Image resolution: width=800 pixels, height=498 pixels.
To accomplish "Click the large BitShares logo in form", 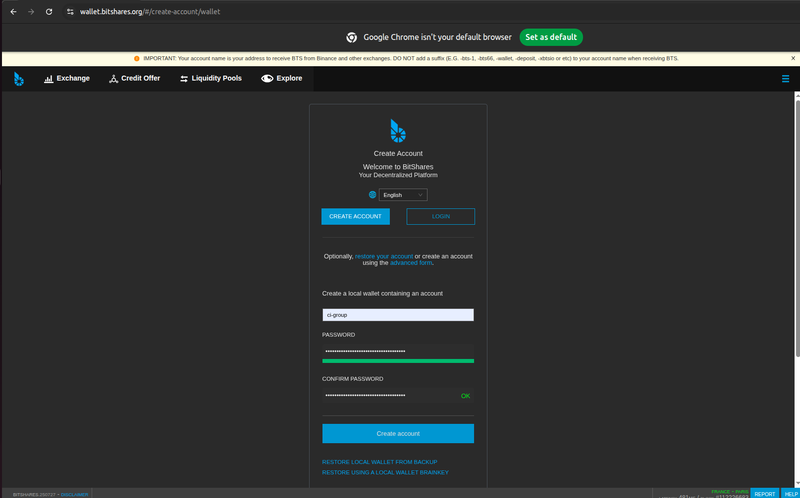I will 398,131.
